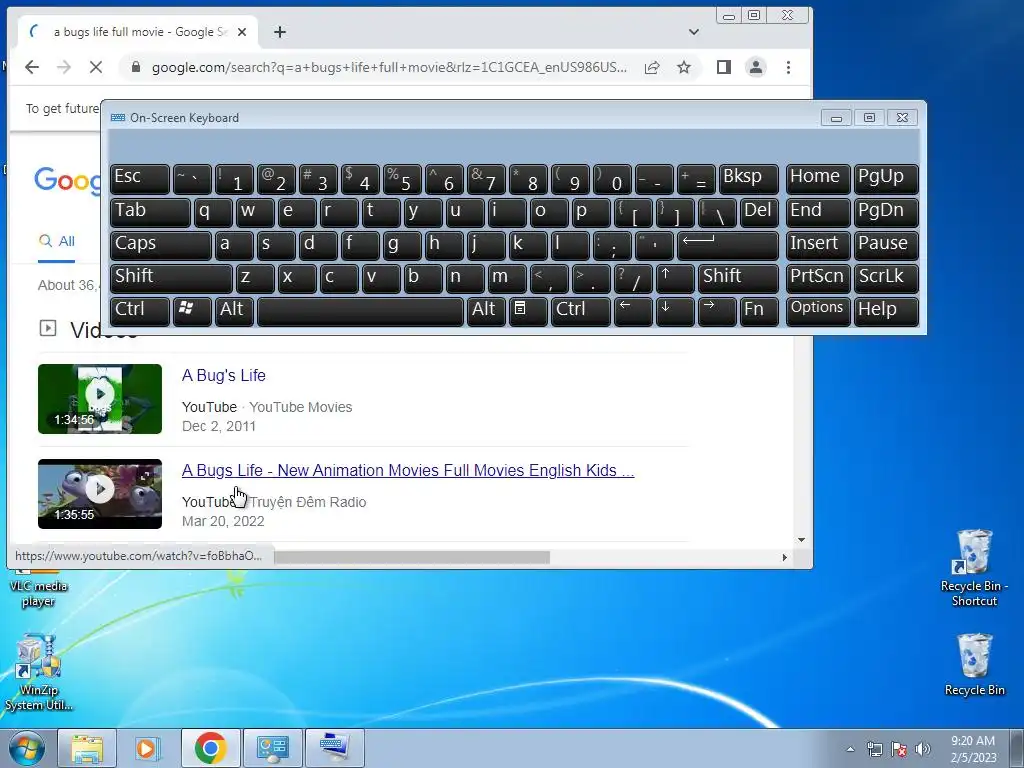Select the Recycle Bin desktop icon

pyautogui.click(x=974, y=665)
